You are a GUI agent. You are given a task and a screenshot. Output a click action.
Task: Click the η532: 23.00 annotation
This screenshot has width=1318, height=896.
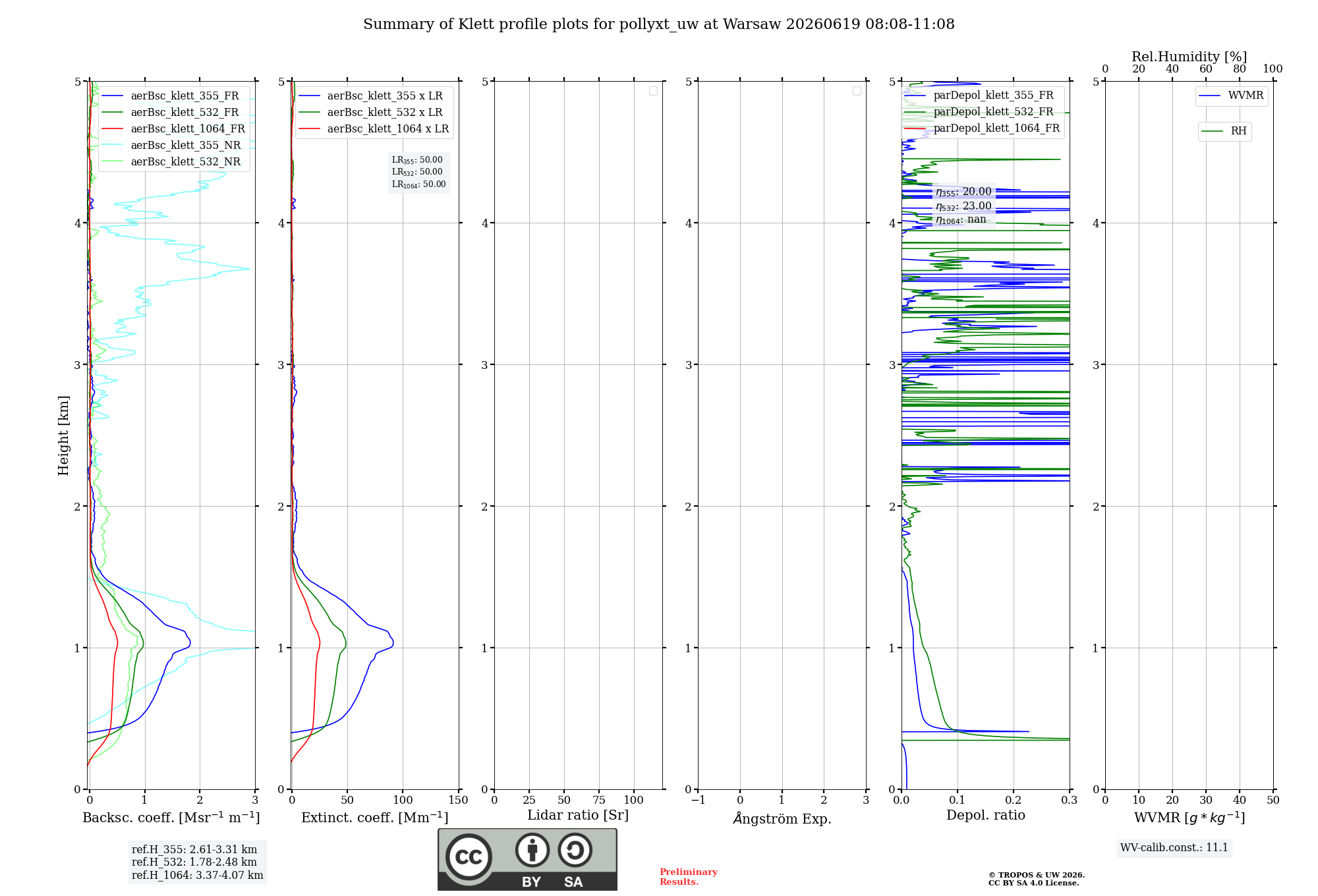(x=963, y=206)
